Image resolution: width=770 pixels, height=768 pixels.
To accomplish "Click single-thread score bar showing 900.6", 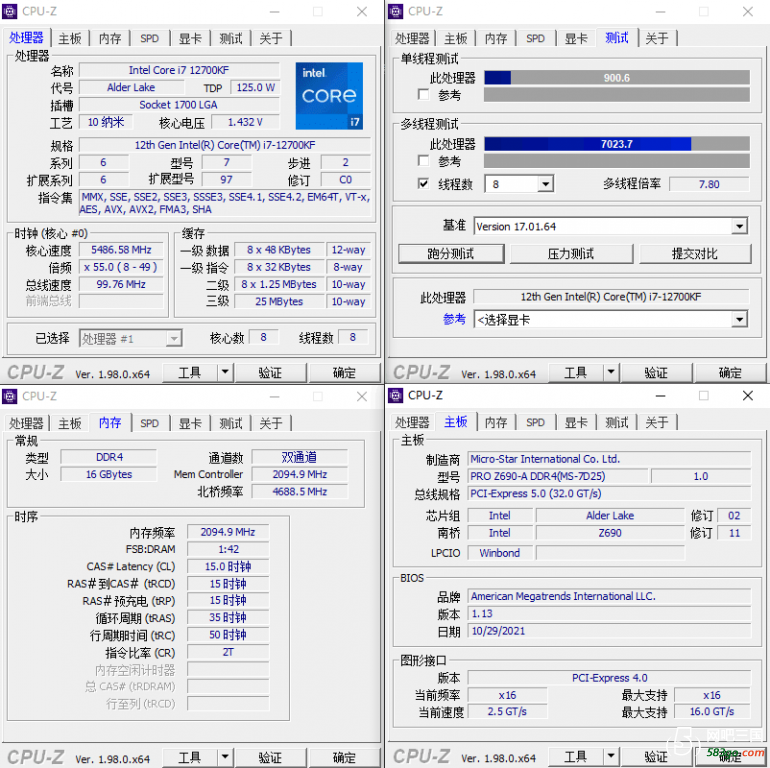I will click(x=617, y=78).
